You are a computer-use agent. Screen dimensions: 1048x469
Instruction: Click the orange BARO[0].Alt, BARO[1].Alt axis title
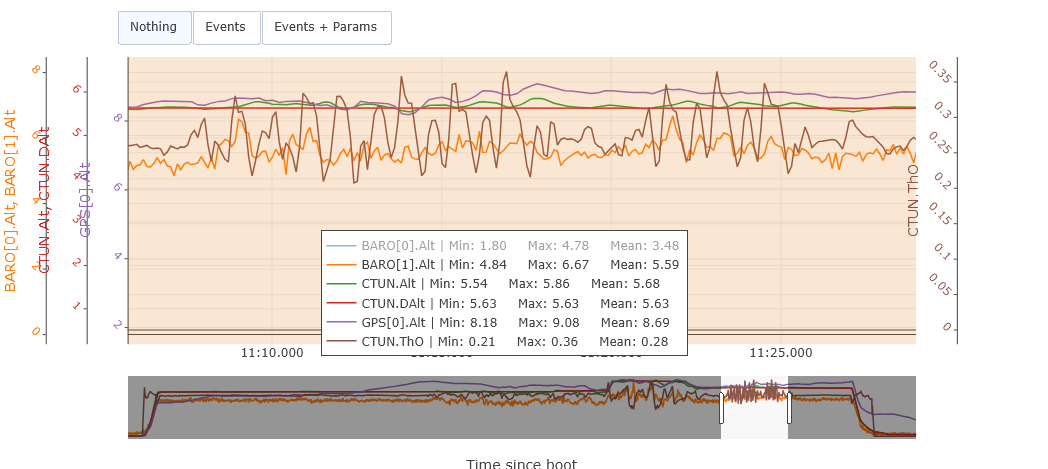(x=11, y=200)
